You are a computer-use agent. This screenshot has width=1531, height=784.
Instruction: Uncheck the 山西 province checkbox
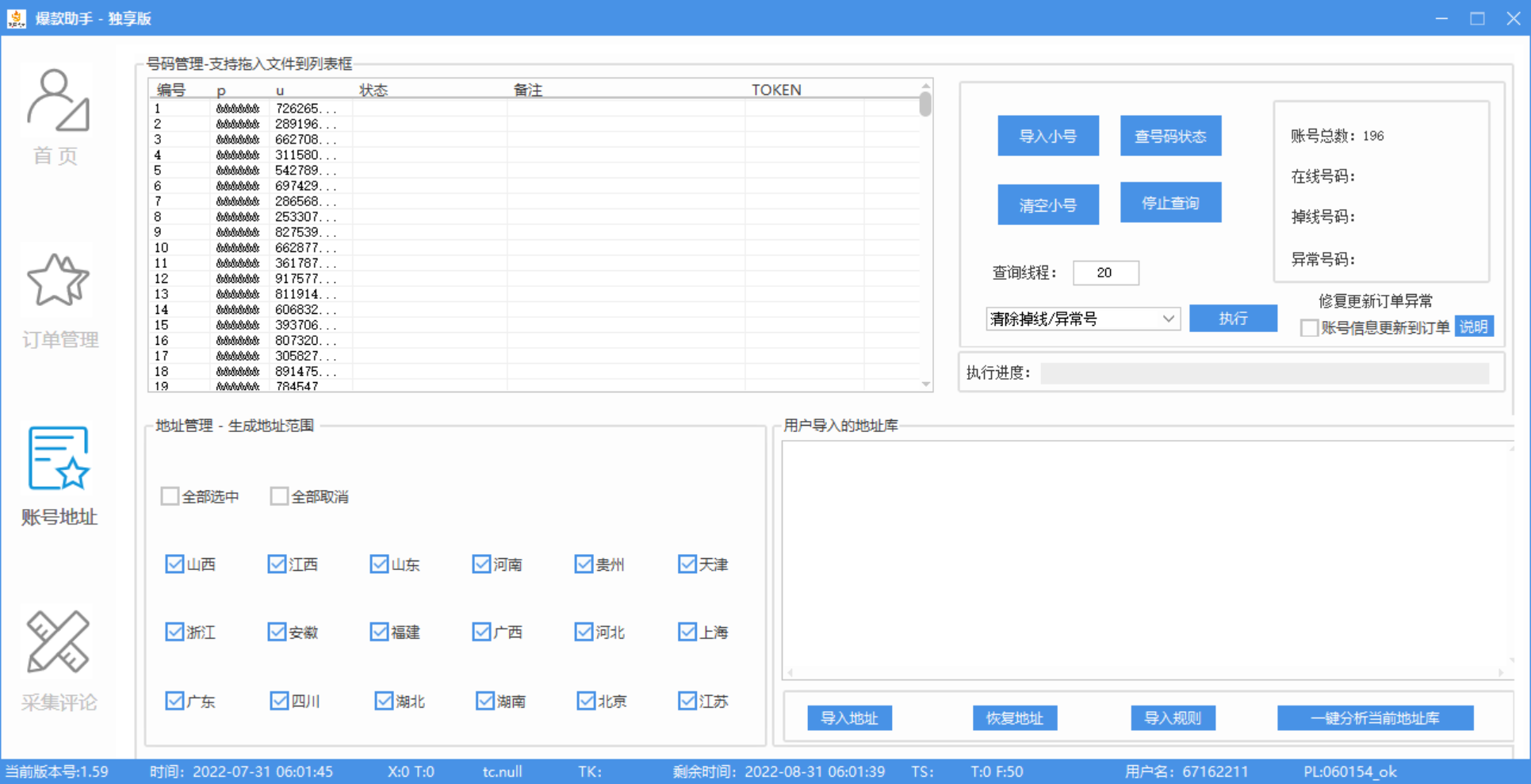pos(174,564)
